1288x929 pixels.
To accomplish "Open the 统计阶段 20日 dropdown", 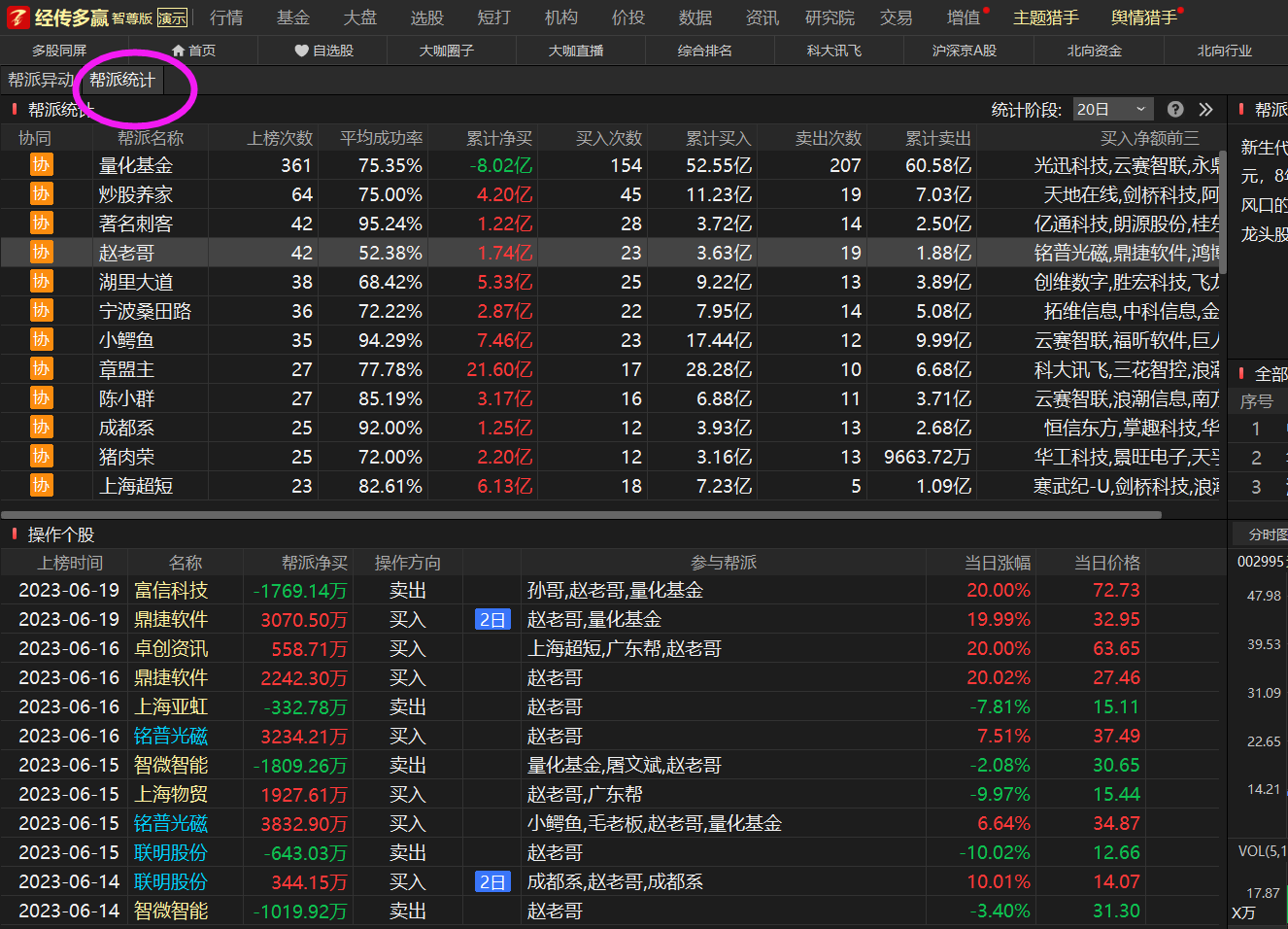I will tap(1112, 110).
